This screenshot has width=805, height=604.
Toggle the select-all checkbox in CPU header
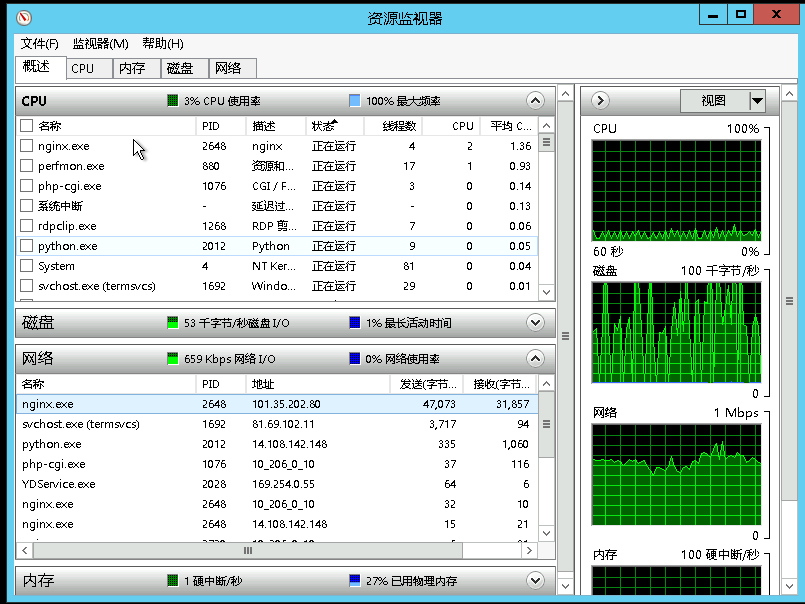tap(26, 126)
